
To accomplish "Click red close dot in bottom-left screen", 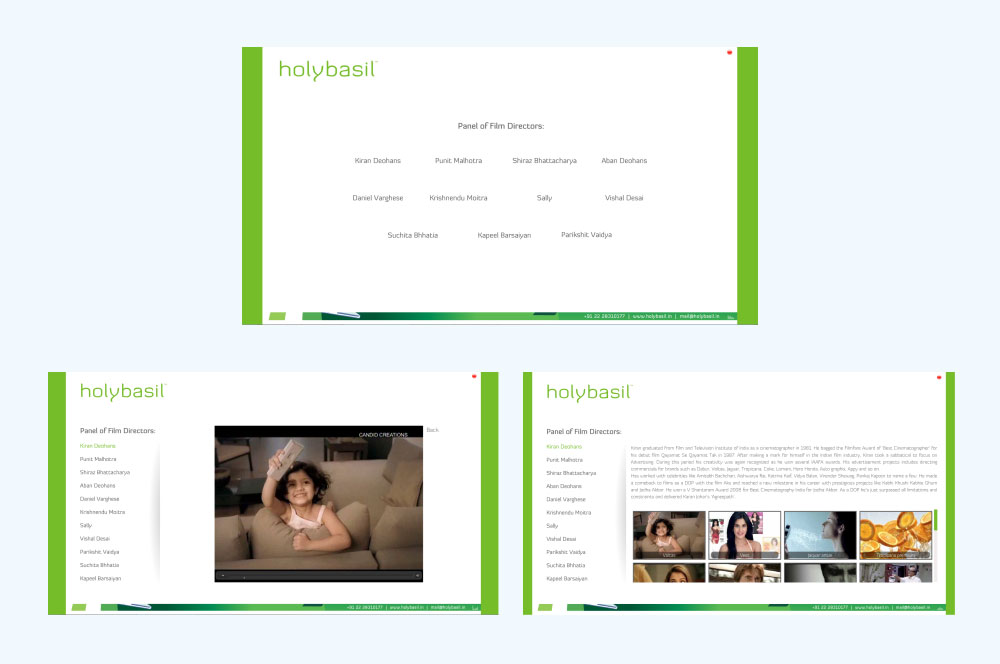I will pos(474,376).
